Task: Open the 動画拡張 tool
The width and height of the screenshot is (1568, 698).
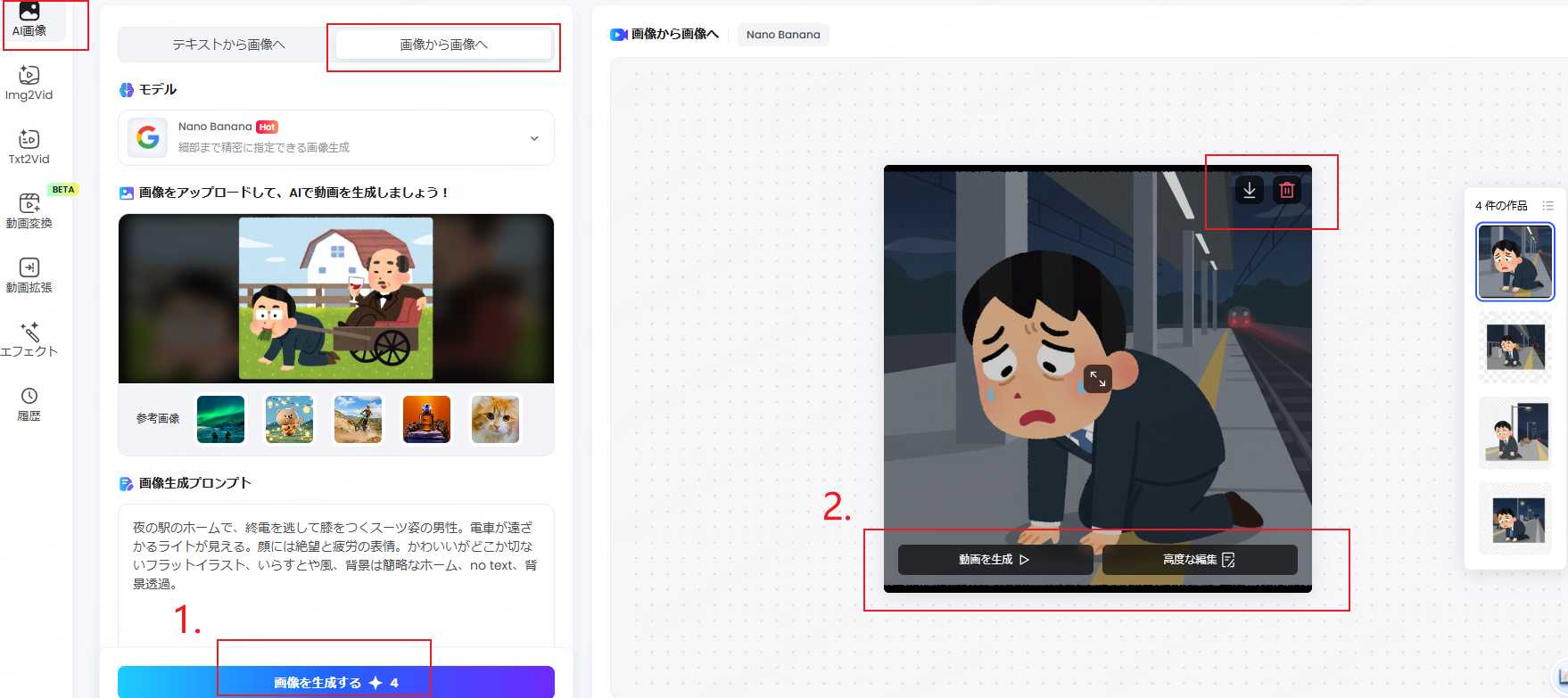Action: pyautogui.click(x=29, y=276)
